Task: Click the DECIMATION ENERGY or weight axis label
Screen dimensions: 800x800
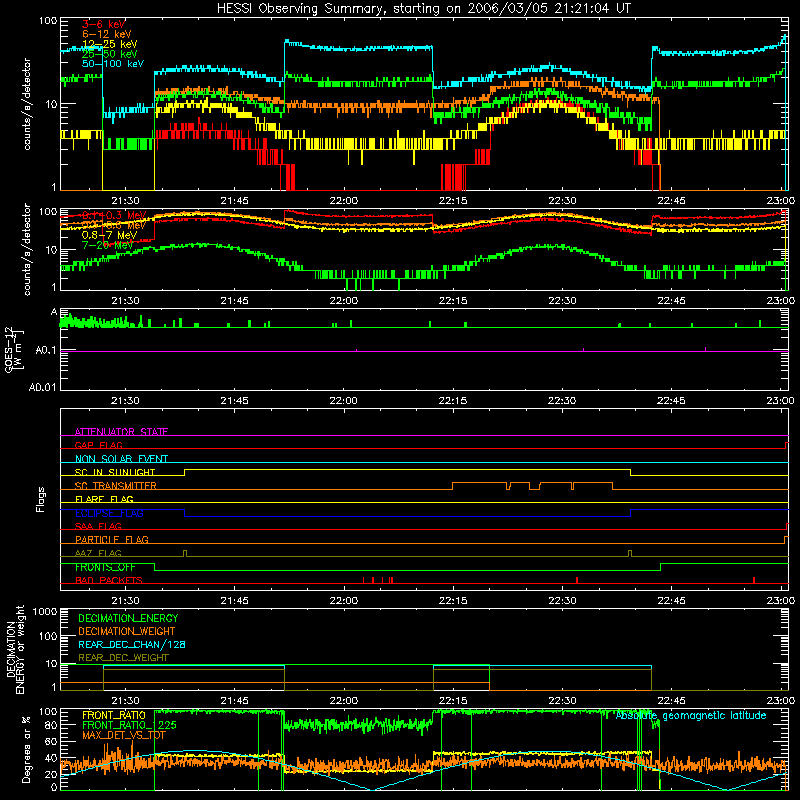Action: pyautogui.click(x=15, y=649)
